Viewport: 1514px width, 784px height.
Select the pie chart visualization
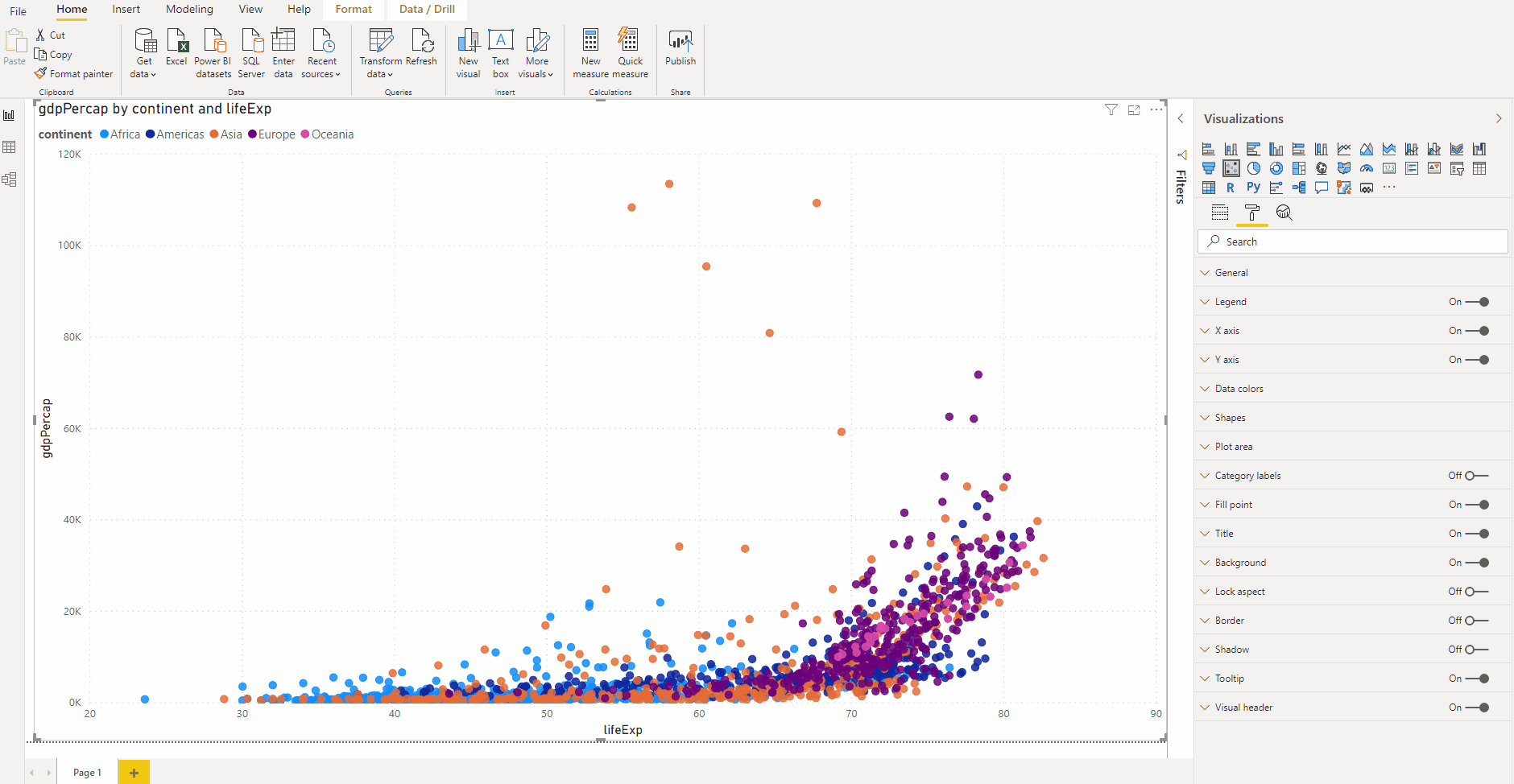(x=1254, y=168)
